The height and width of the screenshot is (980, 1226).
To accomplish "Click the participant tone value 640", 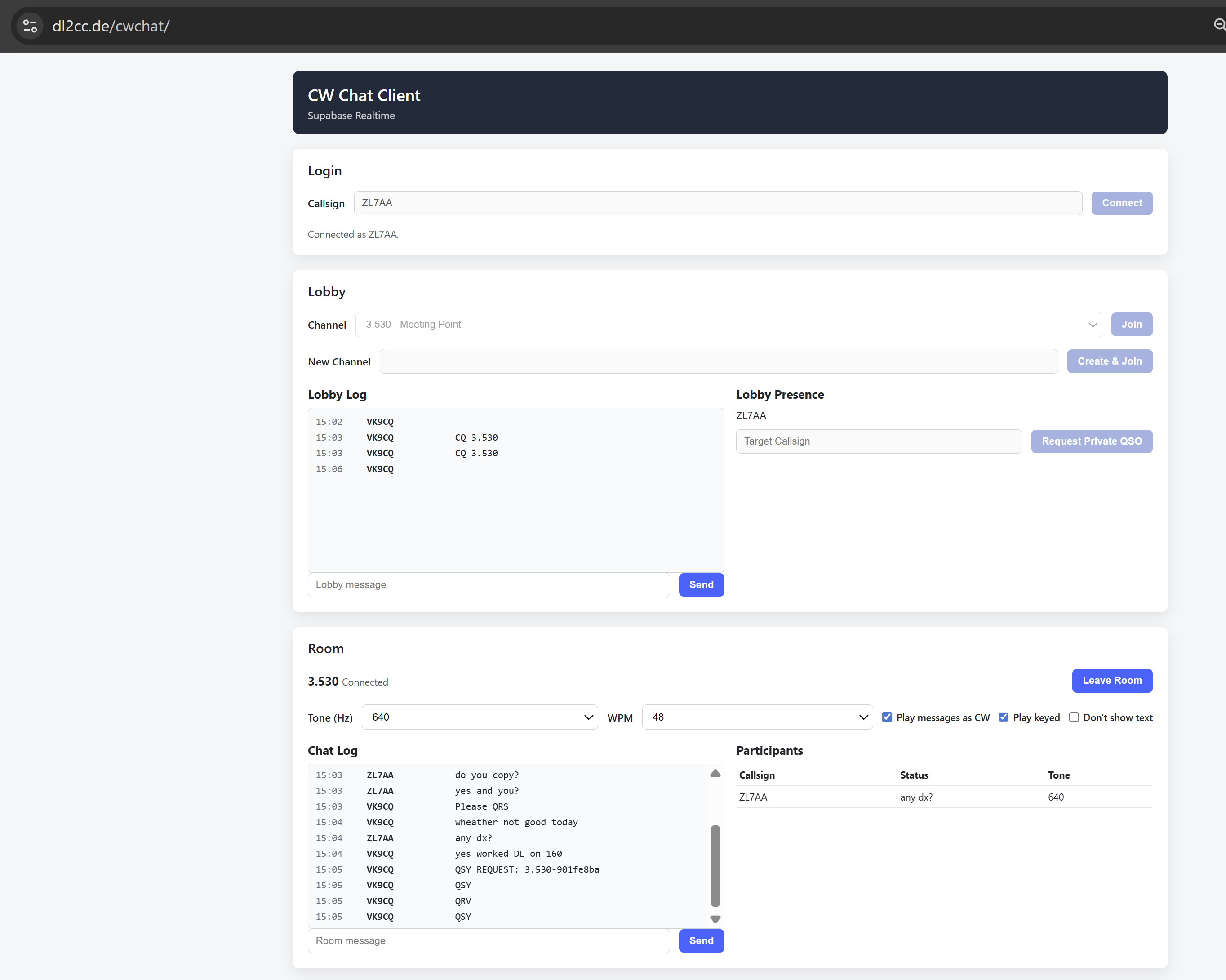I will (x=1056, y=797).
